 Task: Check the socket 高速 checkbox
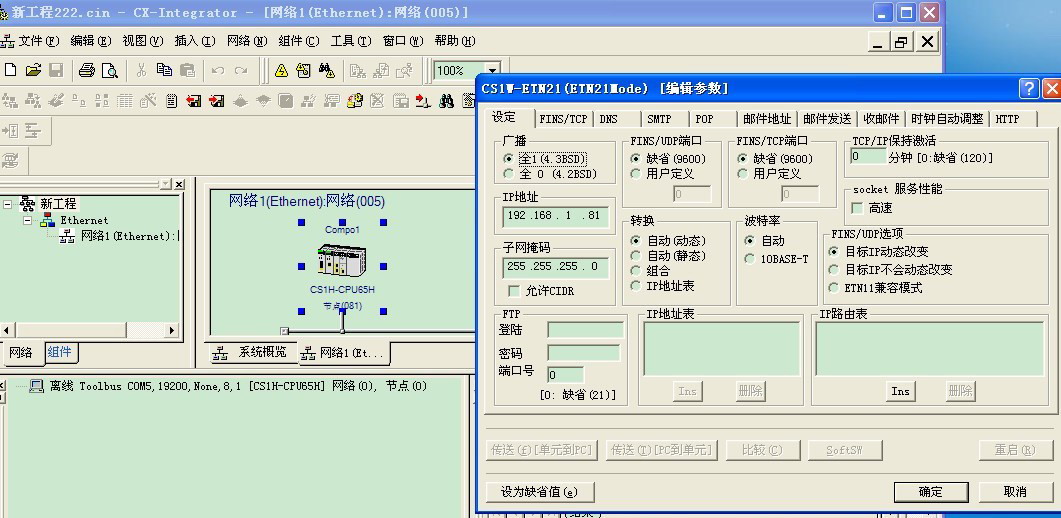[x=856, y=208]
